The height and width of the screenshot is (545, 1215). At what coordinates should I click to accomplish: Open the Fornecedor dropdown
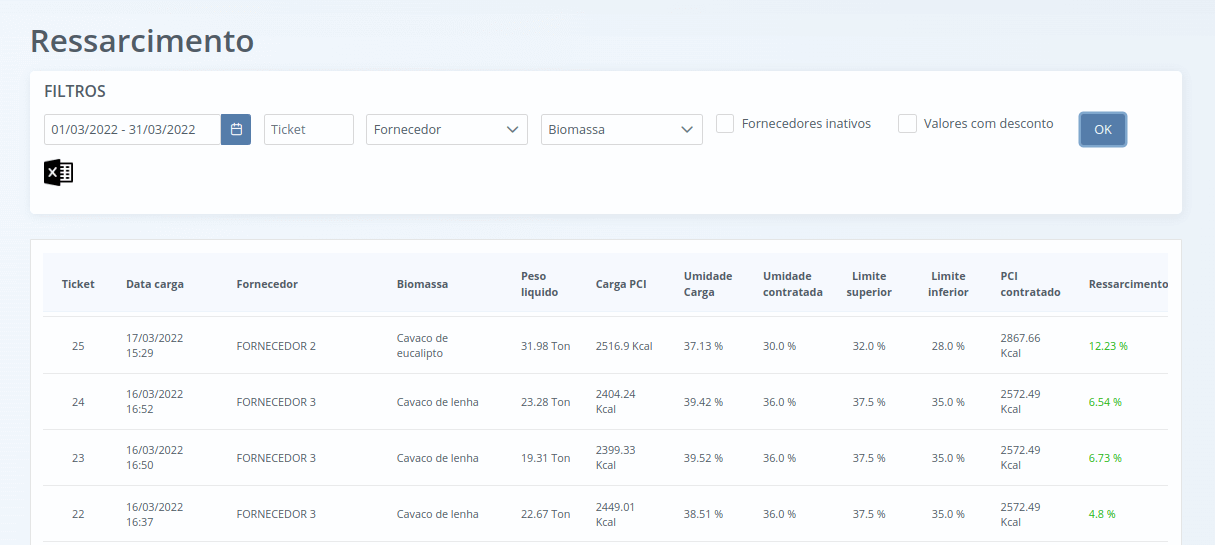[x=447, y=129]
